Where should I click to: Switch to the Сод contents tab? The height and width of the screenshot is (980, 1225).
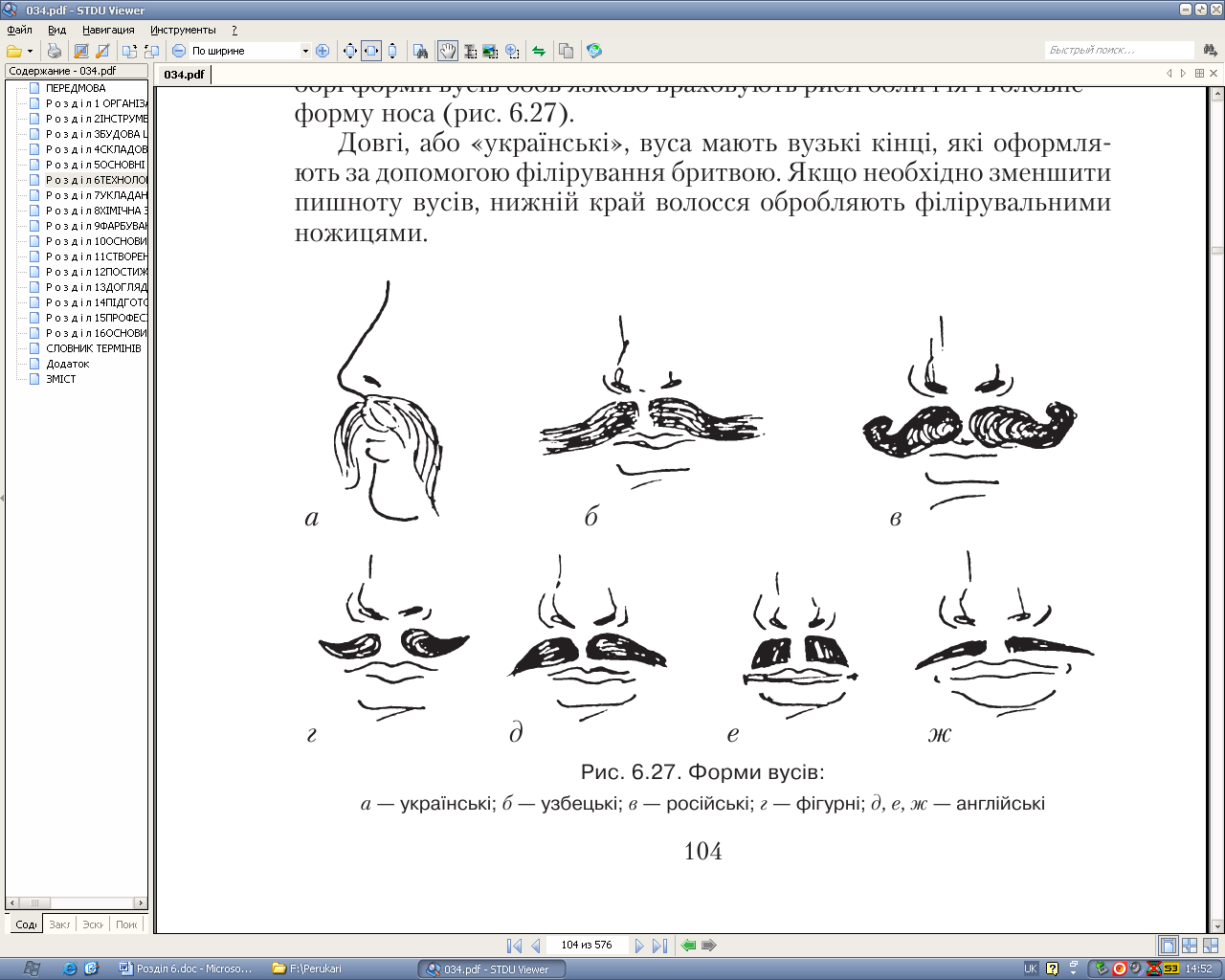26,924
